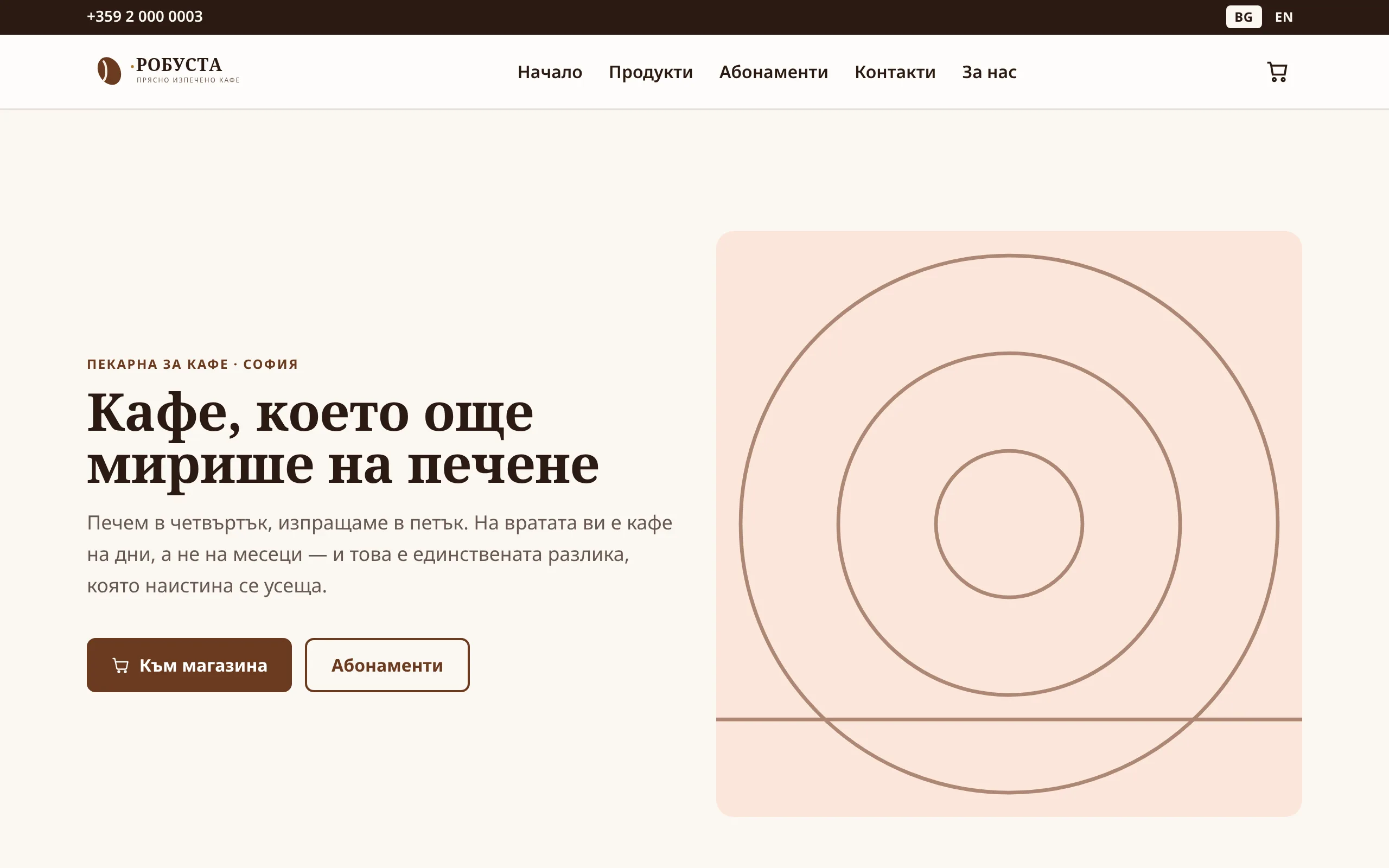
Task: Click the tagline ПРЯСНО ИЗПЕЧЕНО КАФЕ
Action: [188, 80]
